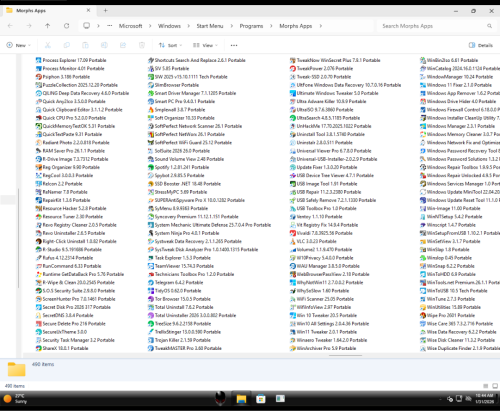Go to Windows in breadcrumb
500x411 pixels.
pos(169,26)
